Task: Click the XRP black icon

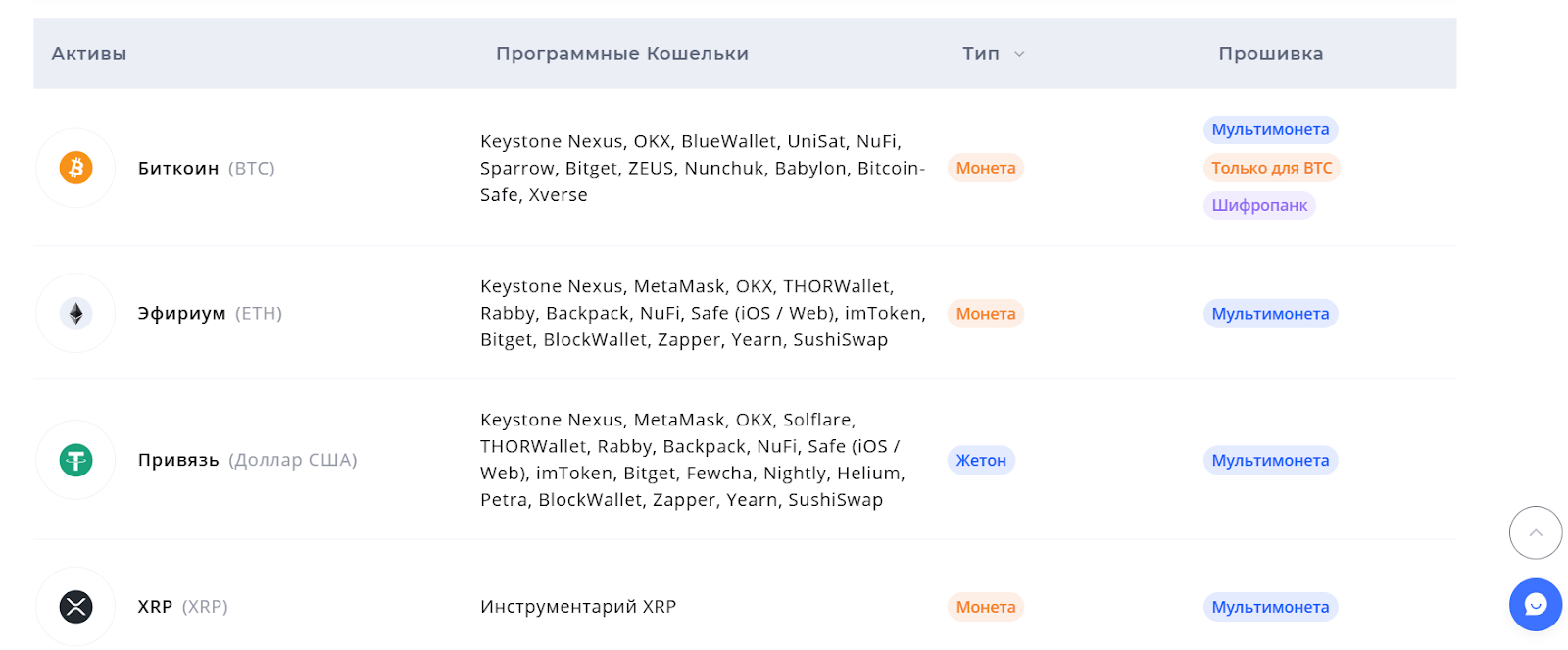Action: [x=75, y=607]
